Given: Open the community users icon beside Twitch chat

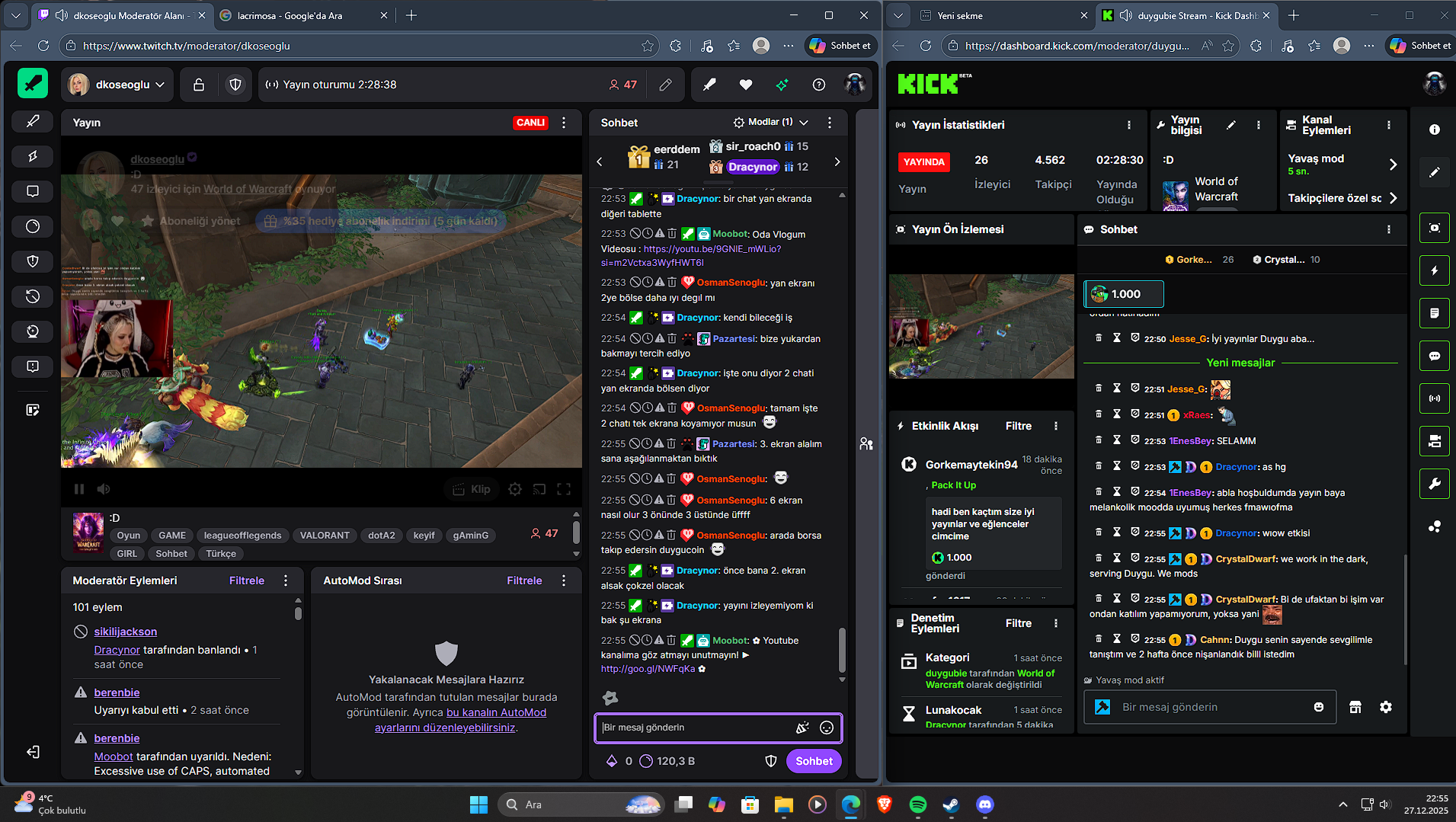Looking at the screenshot, I should tap(866, 443).
